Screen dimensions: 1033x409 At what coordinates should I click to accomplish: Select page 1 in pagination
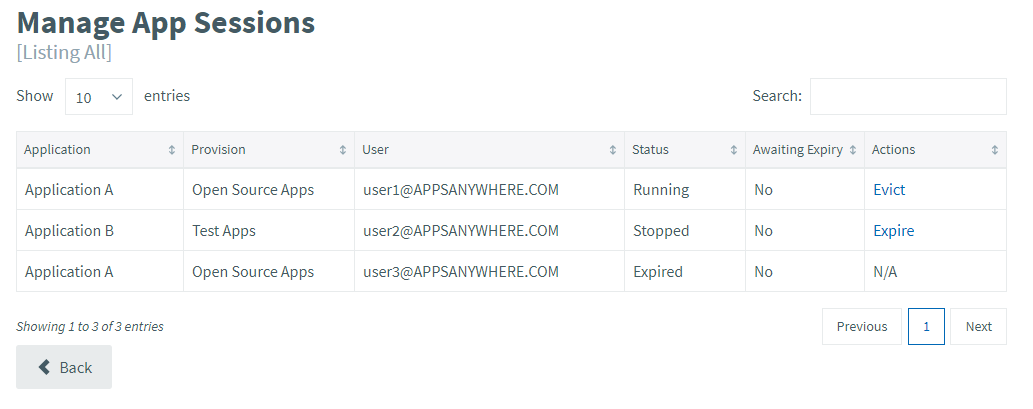pos(926,327)
